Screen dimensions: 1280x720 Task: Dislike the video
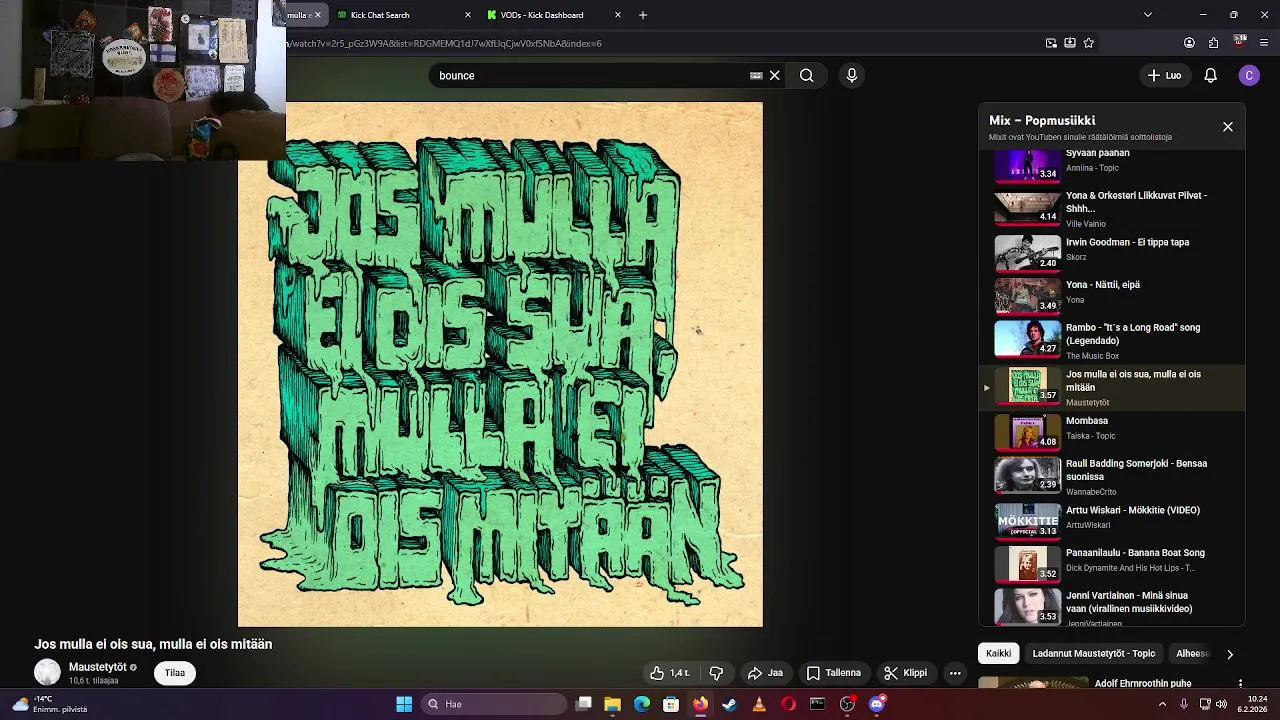pyautogui.click(x=716, y=673)
